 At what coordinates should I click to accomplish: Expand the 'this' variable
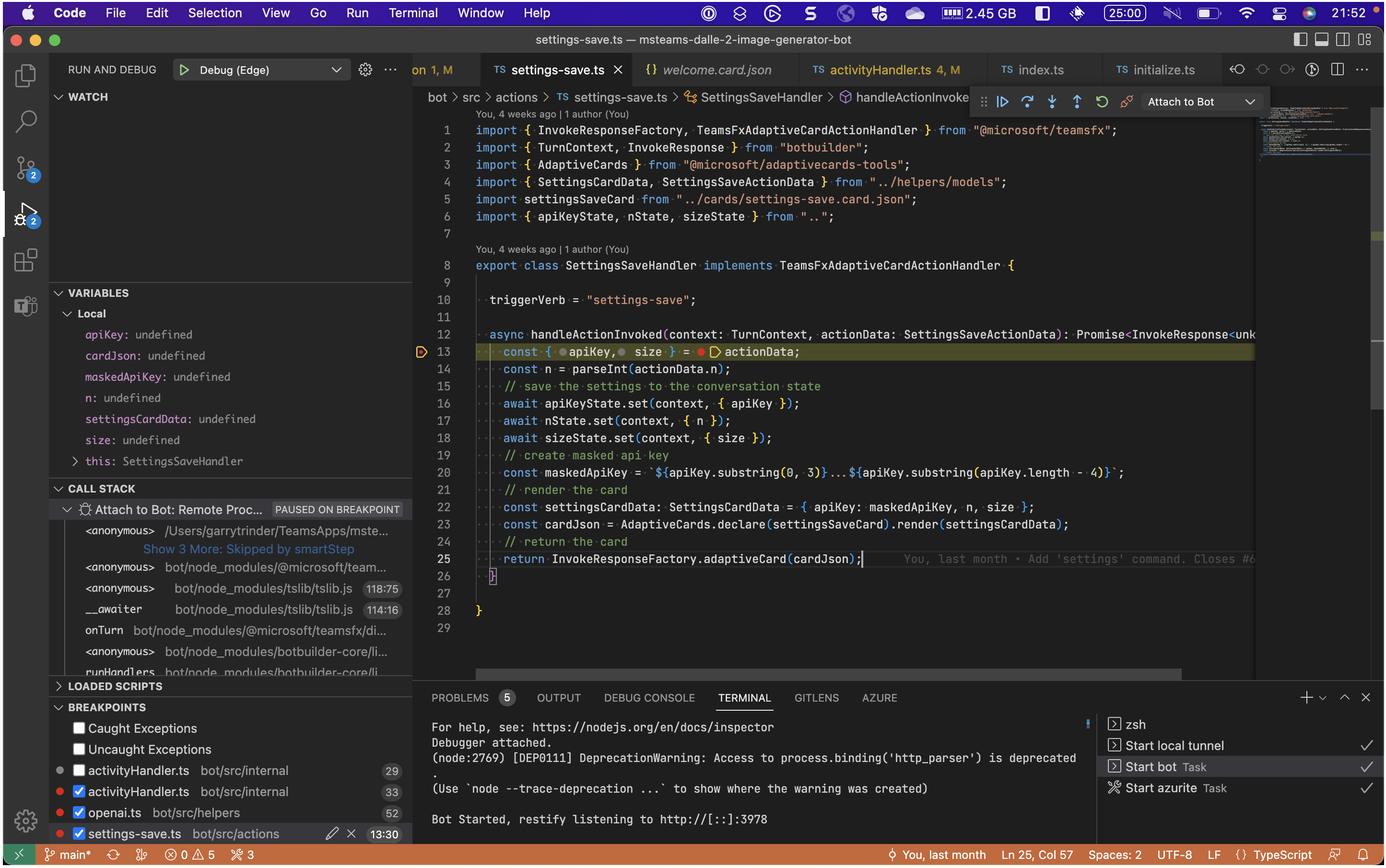coord(75,461)
